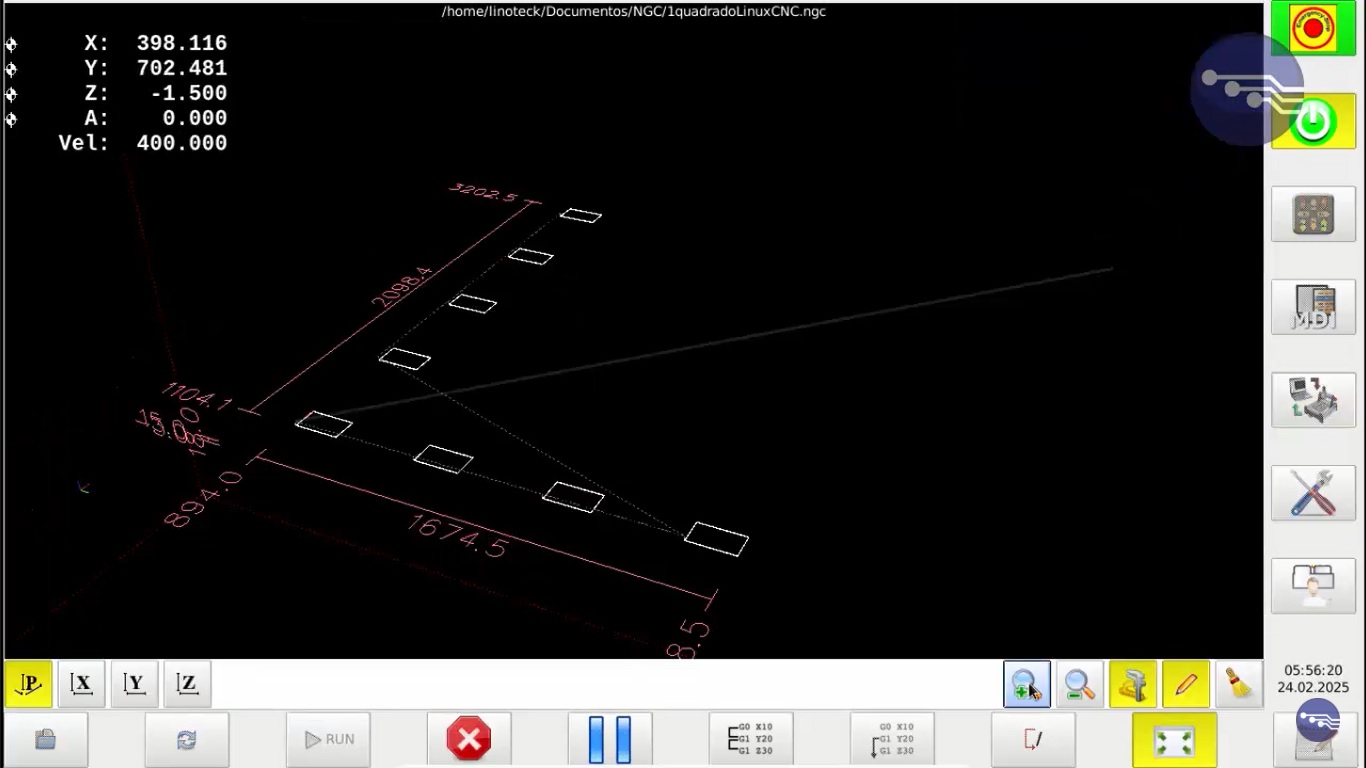The height and width of the screenshot is (768, 1366).
Task: Zoom out the toolpath preview
Action: pos(1079,685)
